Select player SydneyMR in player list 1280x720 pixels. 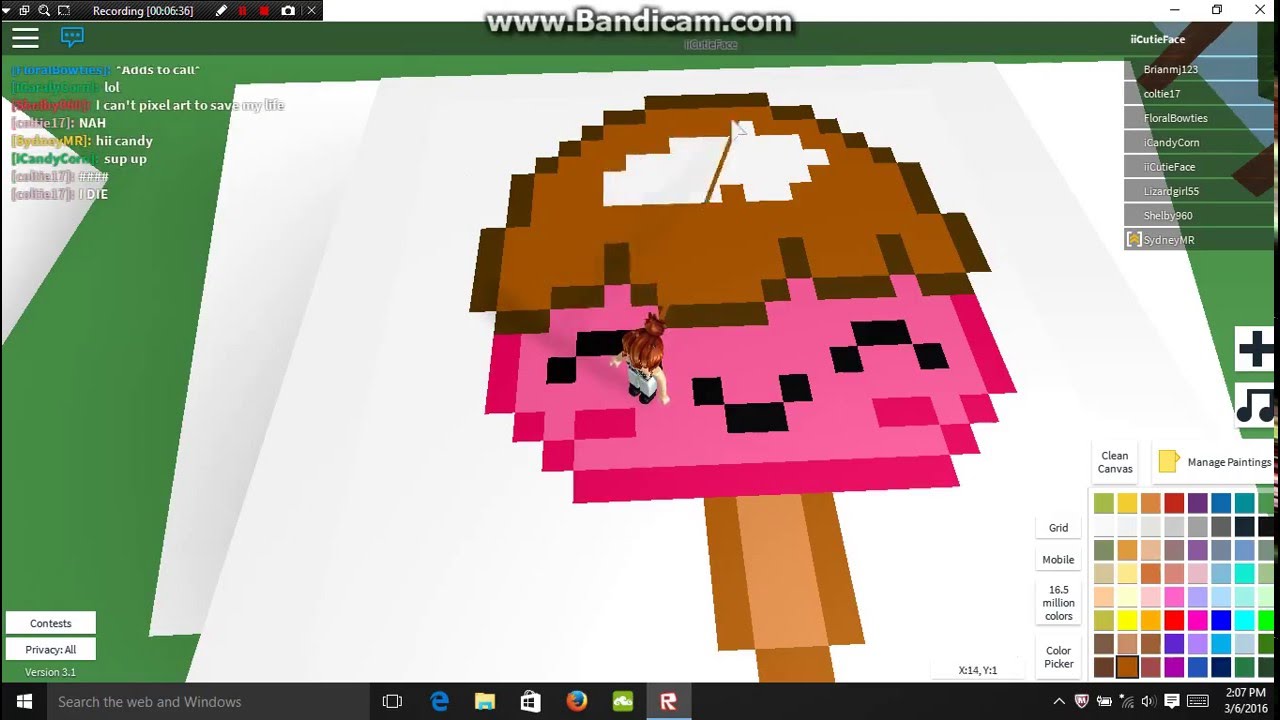tap(1201, 240)
